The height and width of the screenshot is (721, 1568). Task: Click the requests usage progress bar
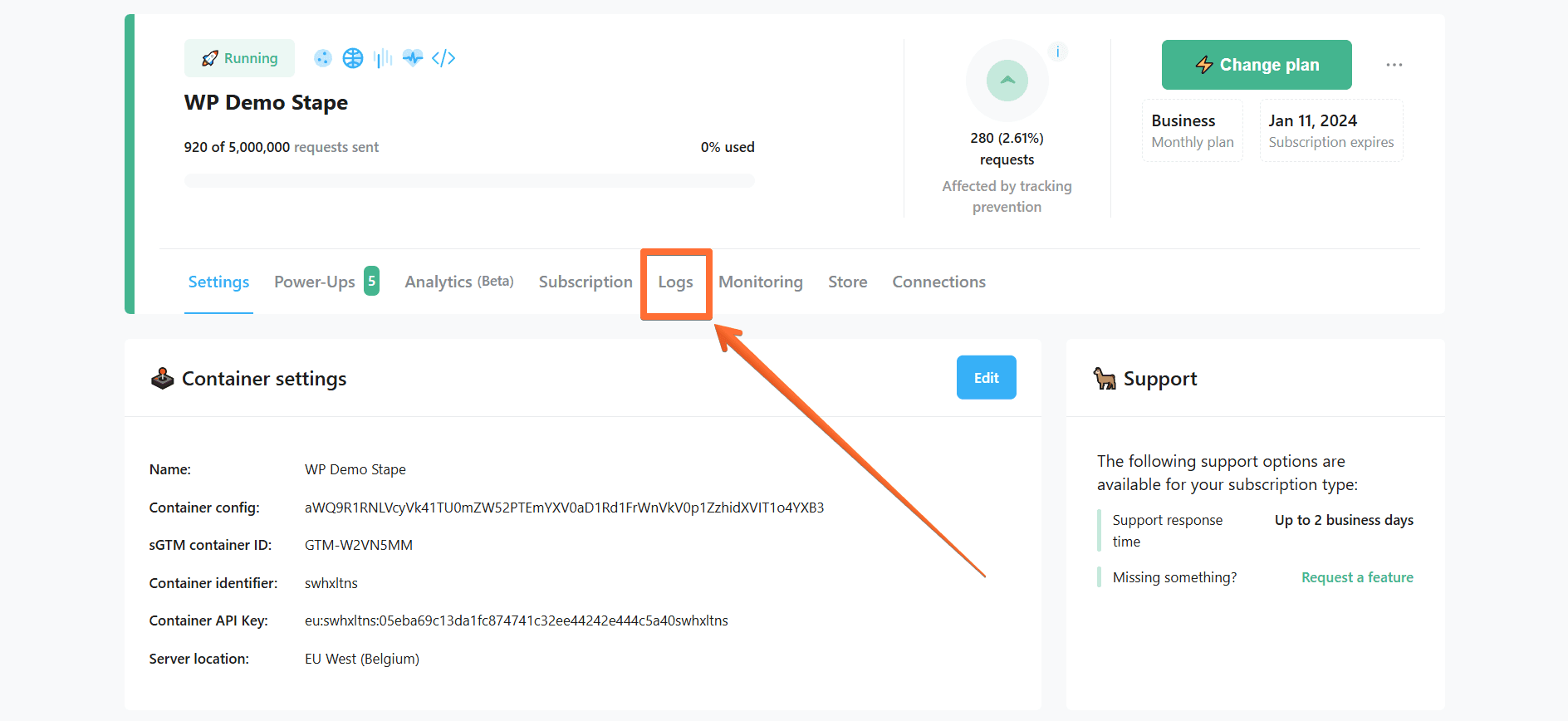(x=469, y=180)
